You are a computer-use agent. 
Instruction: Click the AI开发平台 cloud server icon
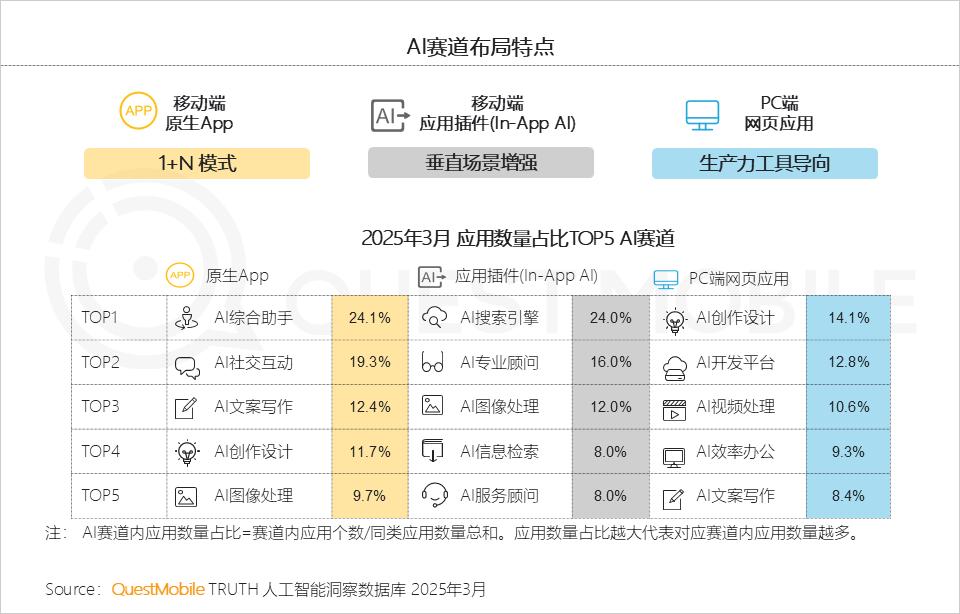675,367
